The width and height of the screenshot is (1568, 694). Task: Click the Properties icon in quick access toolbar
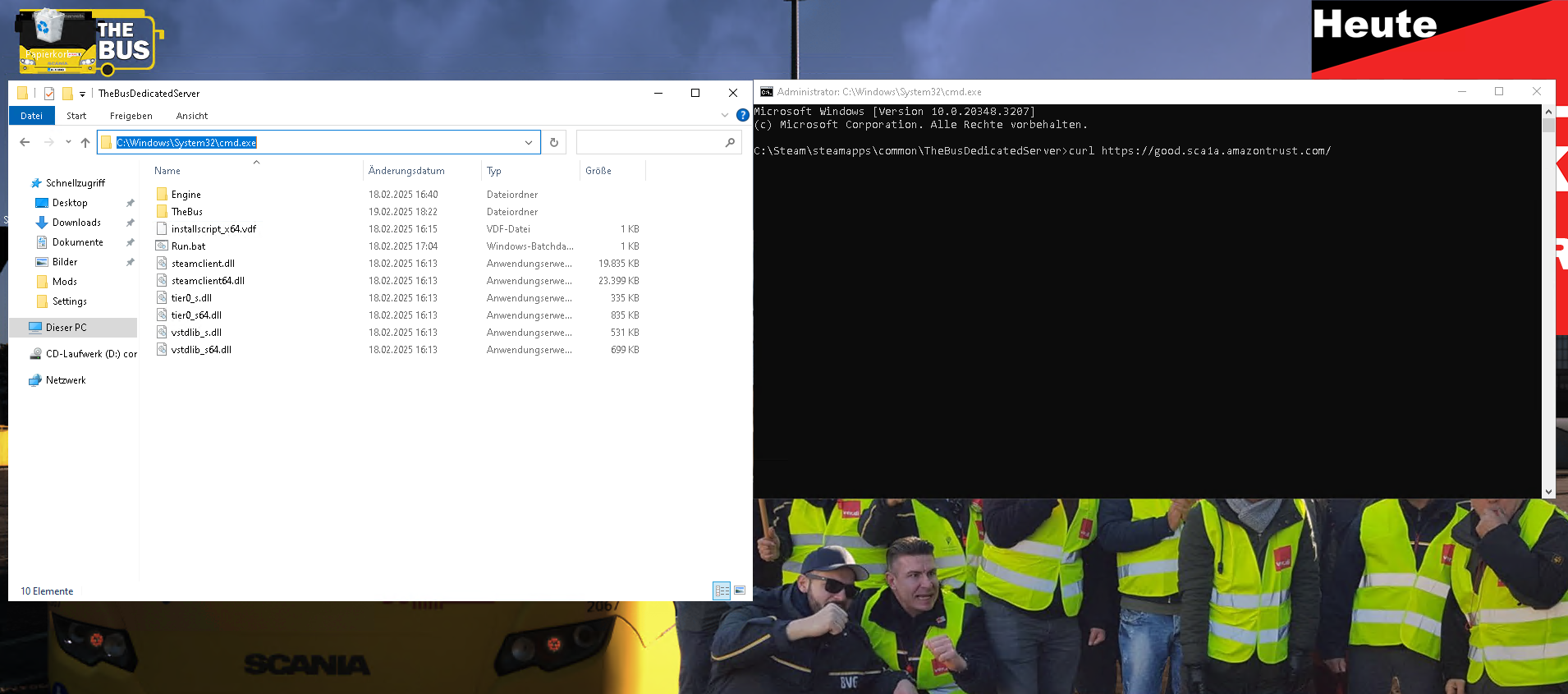coord(49,94)
